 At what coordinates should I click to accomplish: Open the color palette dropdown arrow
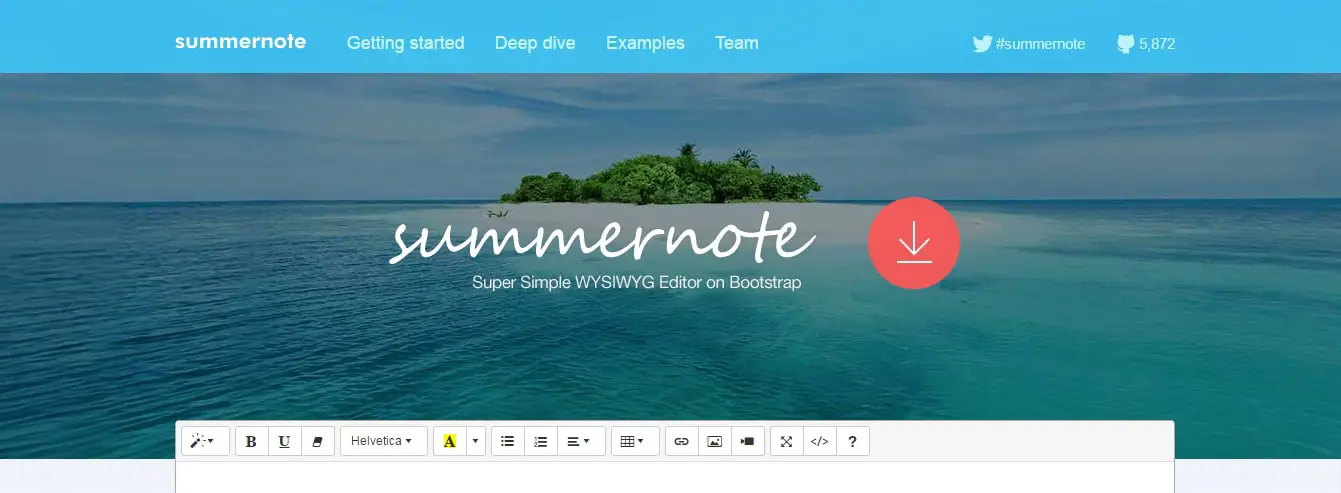pos(476,441)
